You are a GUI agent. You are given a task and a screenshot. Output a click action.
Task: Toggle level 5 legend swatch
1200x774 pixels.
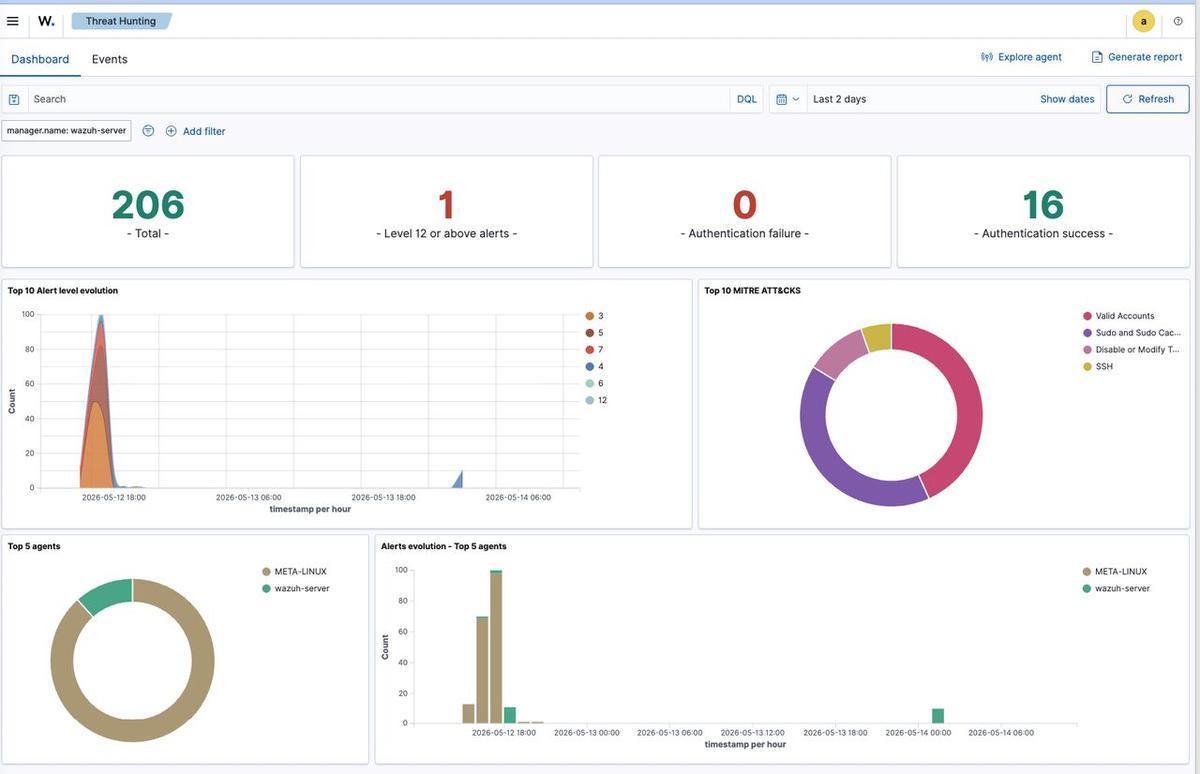[590, 333]
